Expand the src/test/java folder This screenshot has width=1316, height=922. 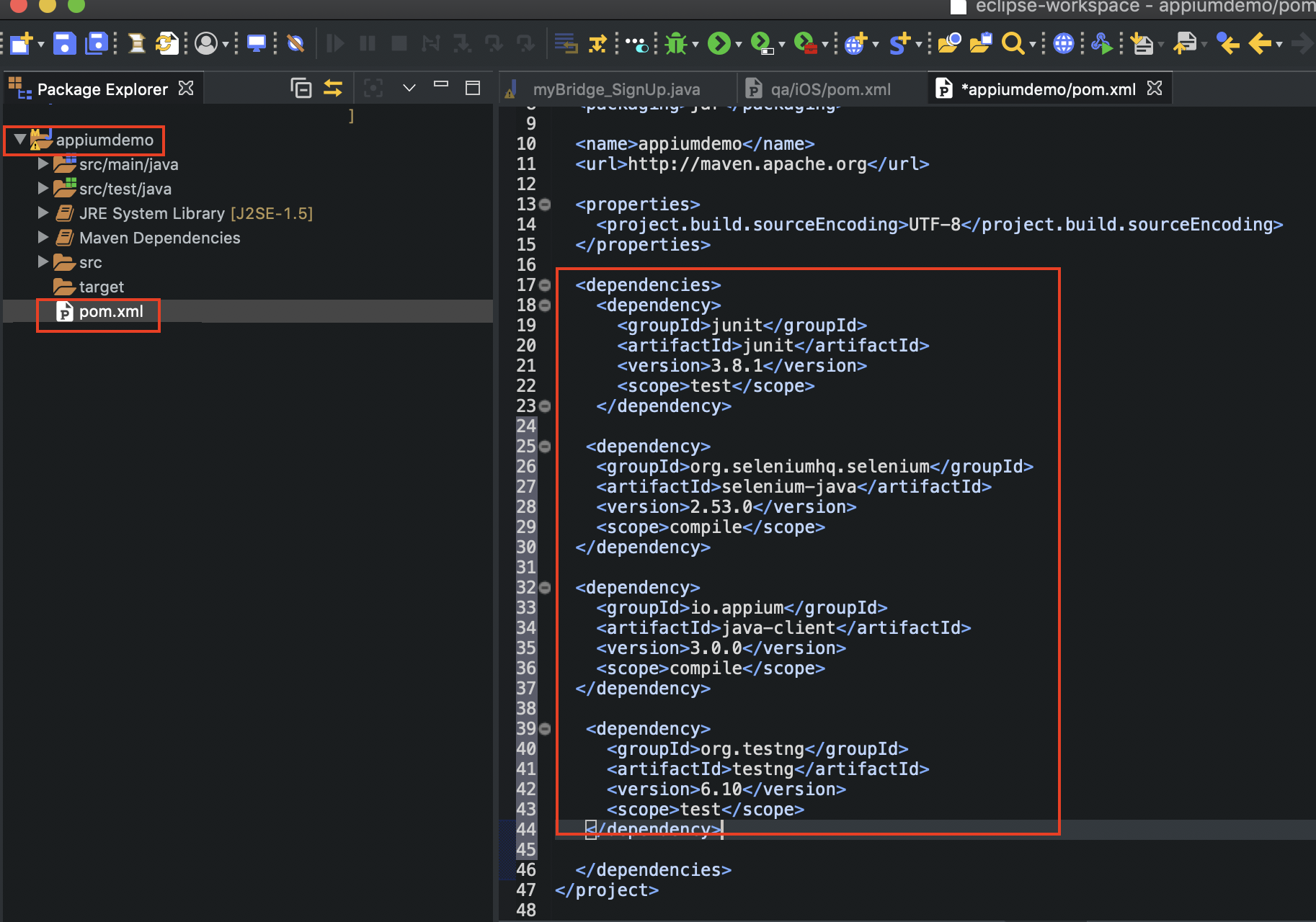pyautogui.click(x=43, y=188)
